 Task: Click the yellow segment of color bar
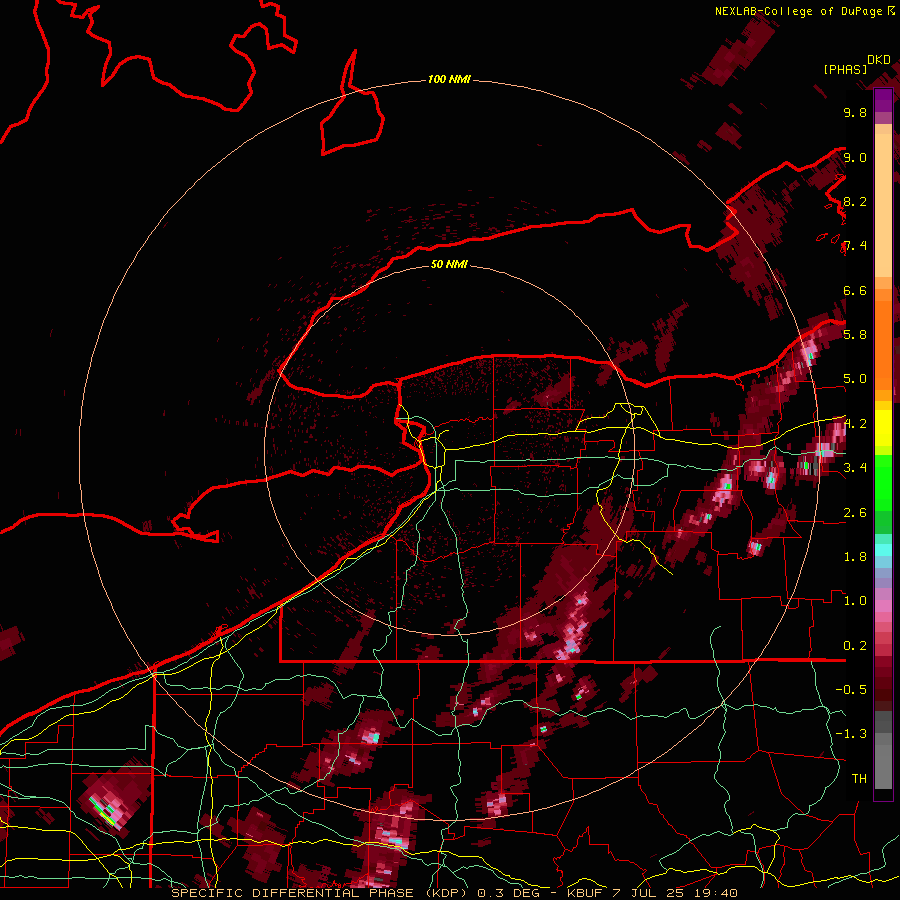[x=883, y=428]
